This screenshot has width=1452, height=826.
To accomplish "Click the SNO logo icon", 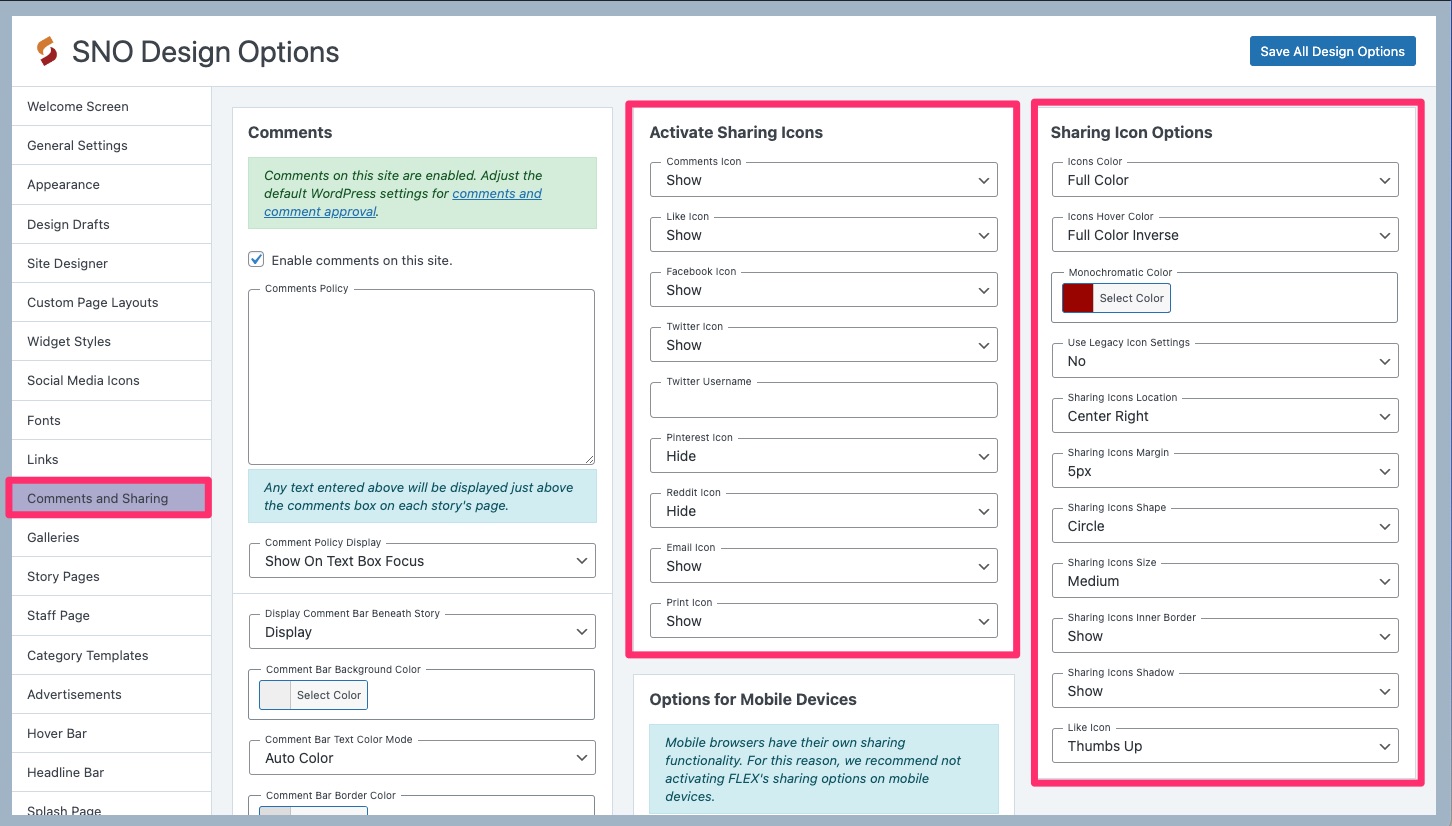I will tap(46, 52).
